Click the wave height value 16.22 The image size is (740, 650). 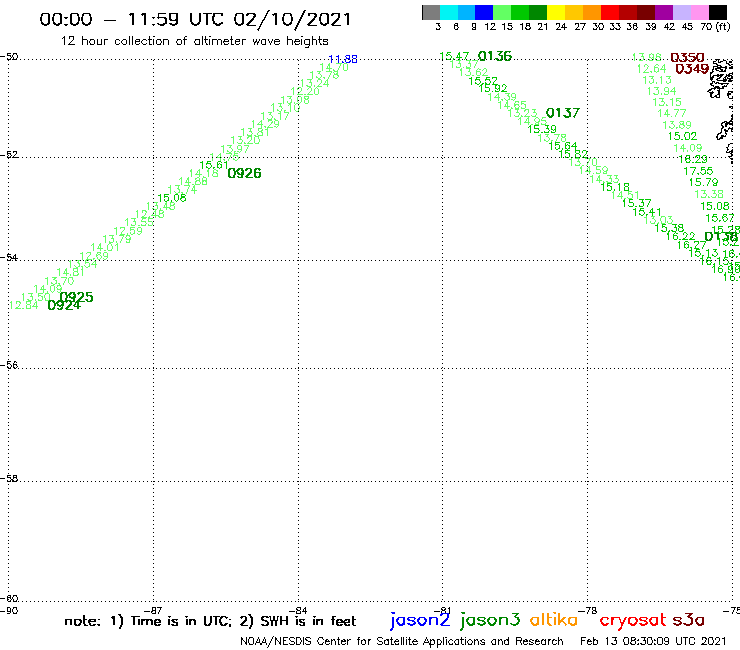click(x=681, y=236)
